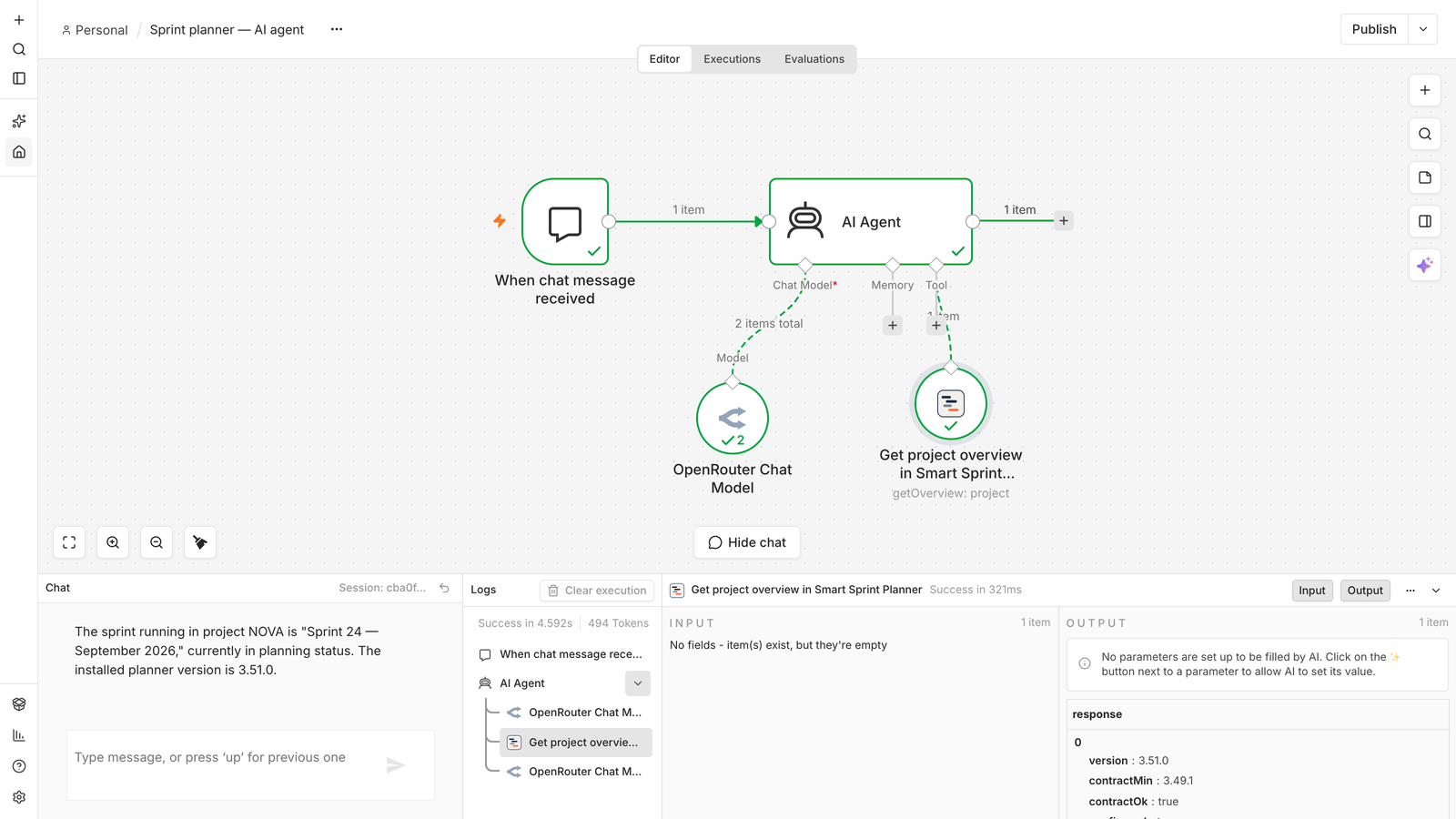Collapse the AI Agent log entry

tap(638, 683)
